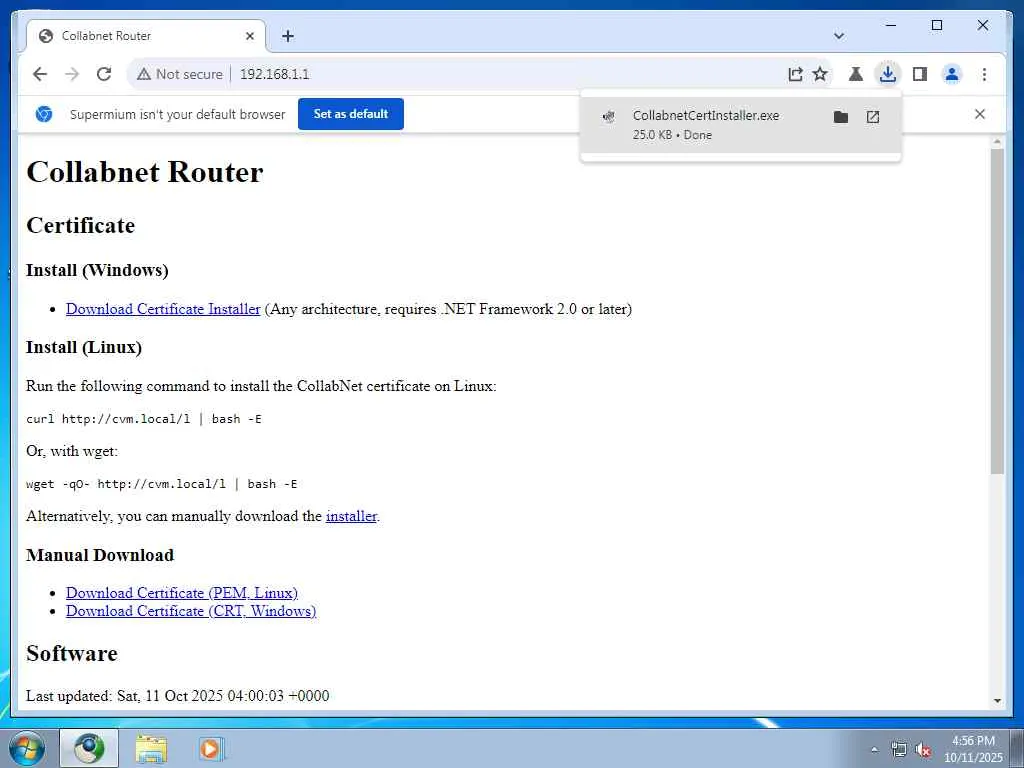The image size is (1024, 768).
Task: Open the Windows Start menu
Action: point(26,748)
